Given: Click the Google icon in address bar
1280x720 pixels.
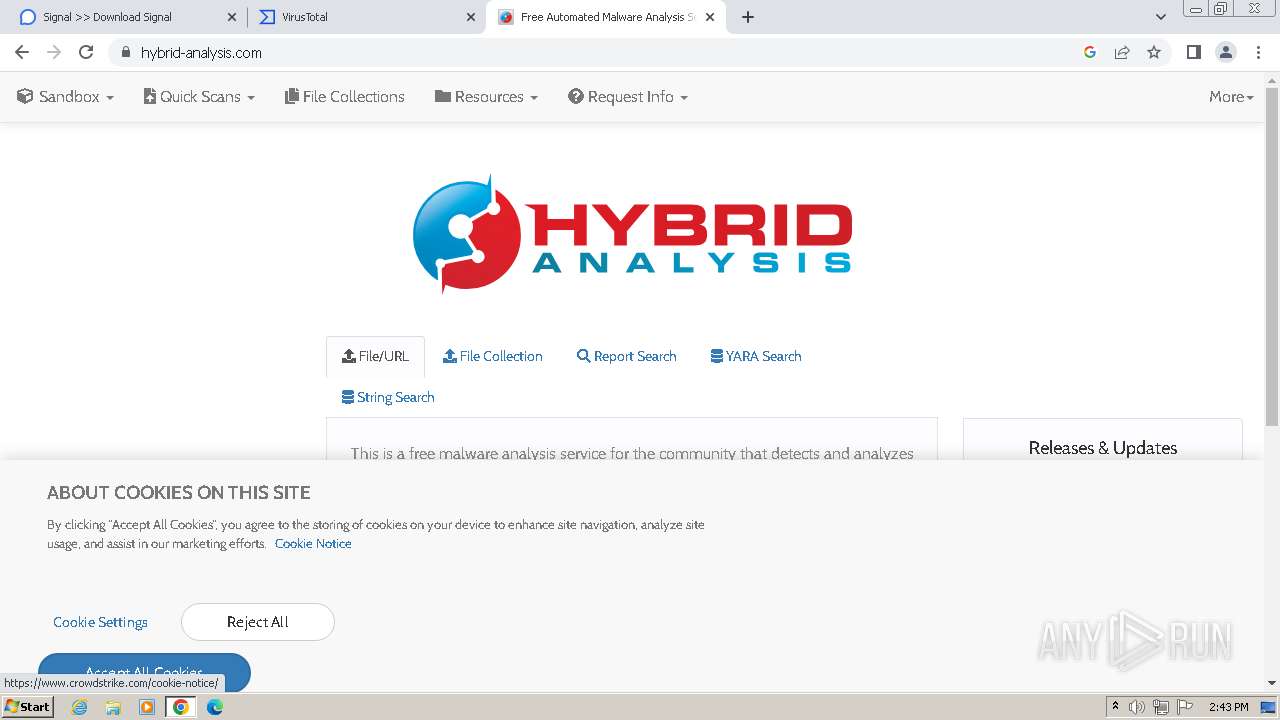Looking at the screenshot, I should click(1090, 52).
